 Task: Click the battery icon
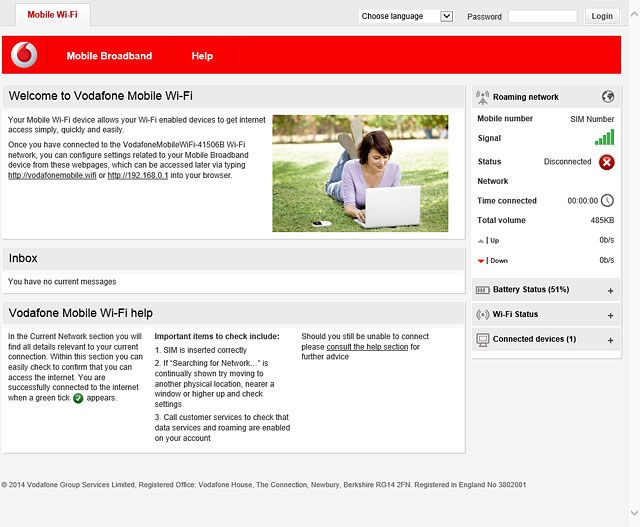[482, 290]
